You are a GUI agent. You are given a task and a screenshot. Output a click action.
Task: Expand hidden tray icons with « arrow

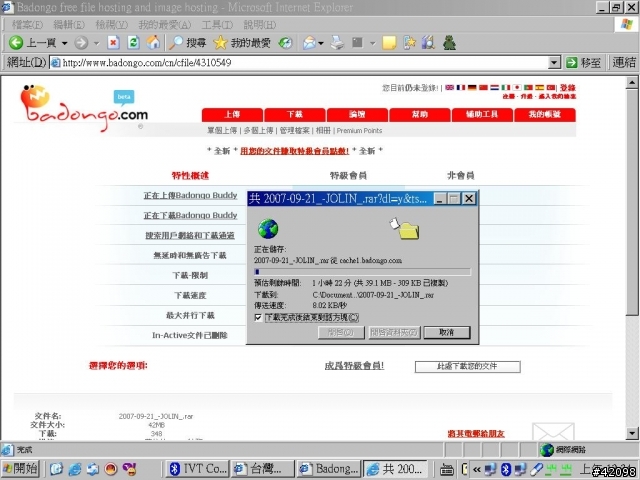[x=476, y=469]
